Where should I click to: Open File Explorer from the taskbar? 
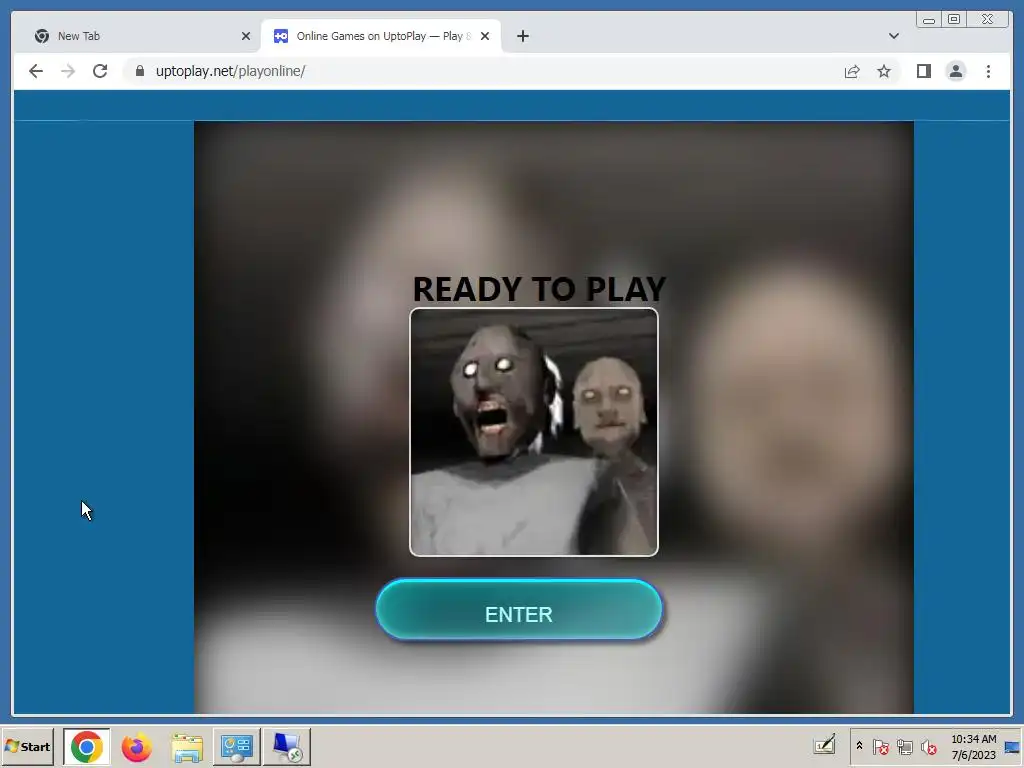point(187,747)
